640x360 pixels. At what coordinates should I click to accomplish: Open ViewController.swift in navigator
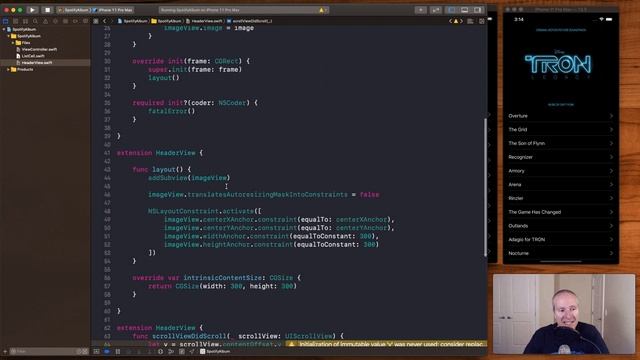[39, 49]
